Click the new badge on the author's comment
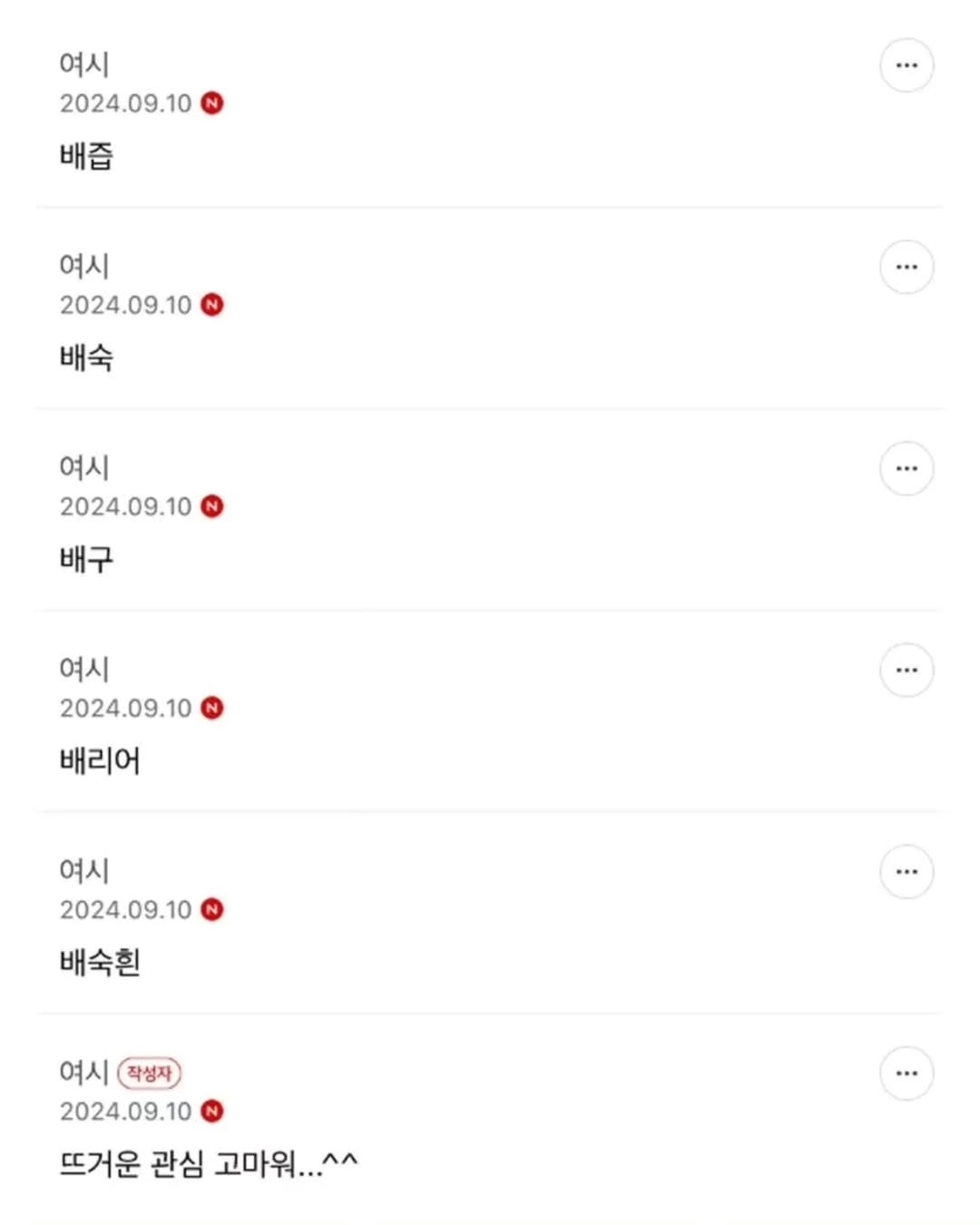Viewport: 980px width, 1225px height. pyautogui.click(x=212, y=1111)
